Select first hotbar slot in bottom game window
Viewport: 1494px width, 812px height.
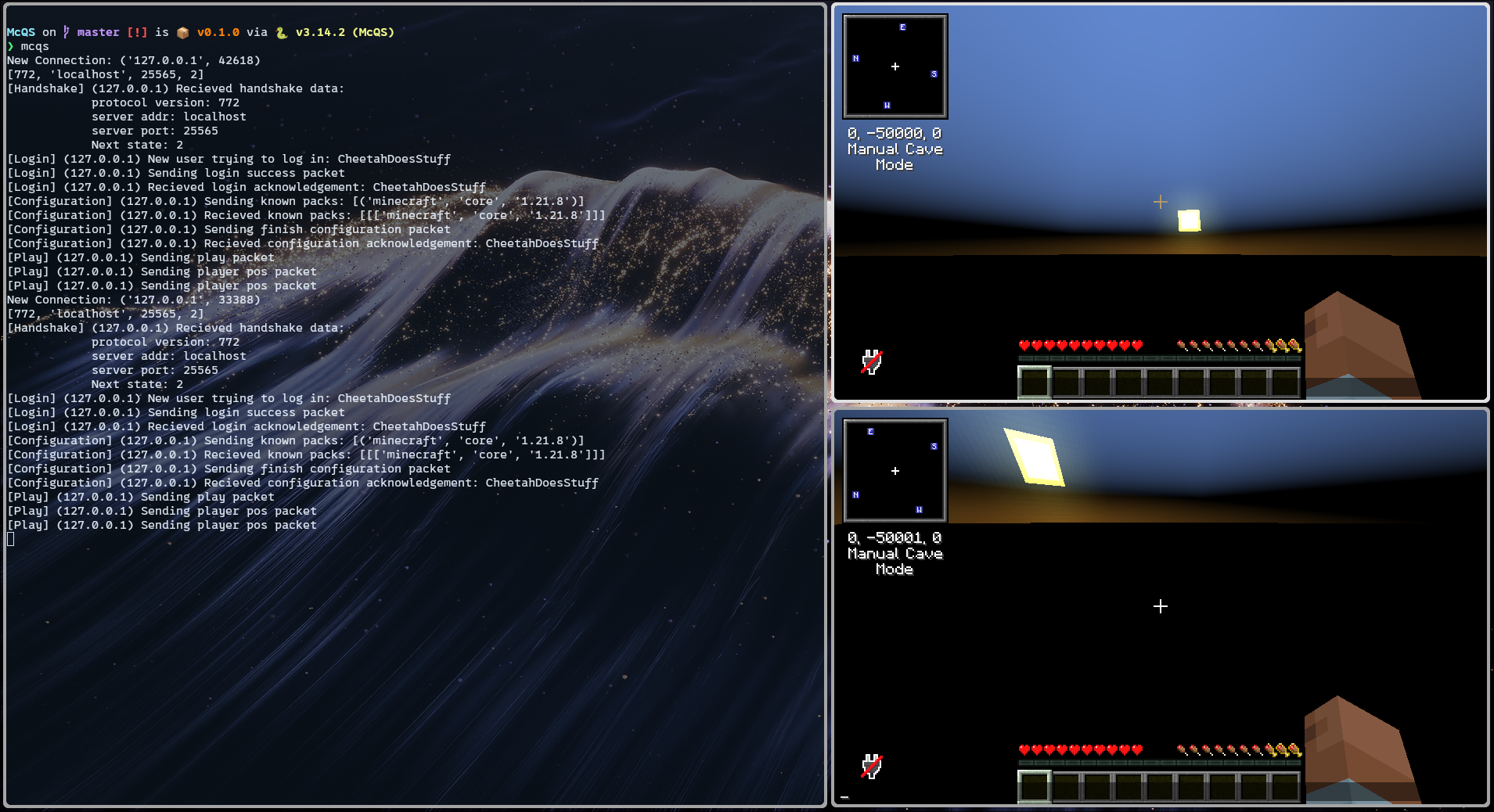point(1034,787)
